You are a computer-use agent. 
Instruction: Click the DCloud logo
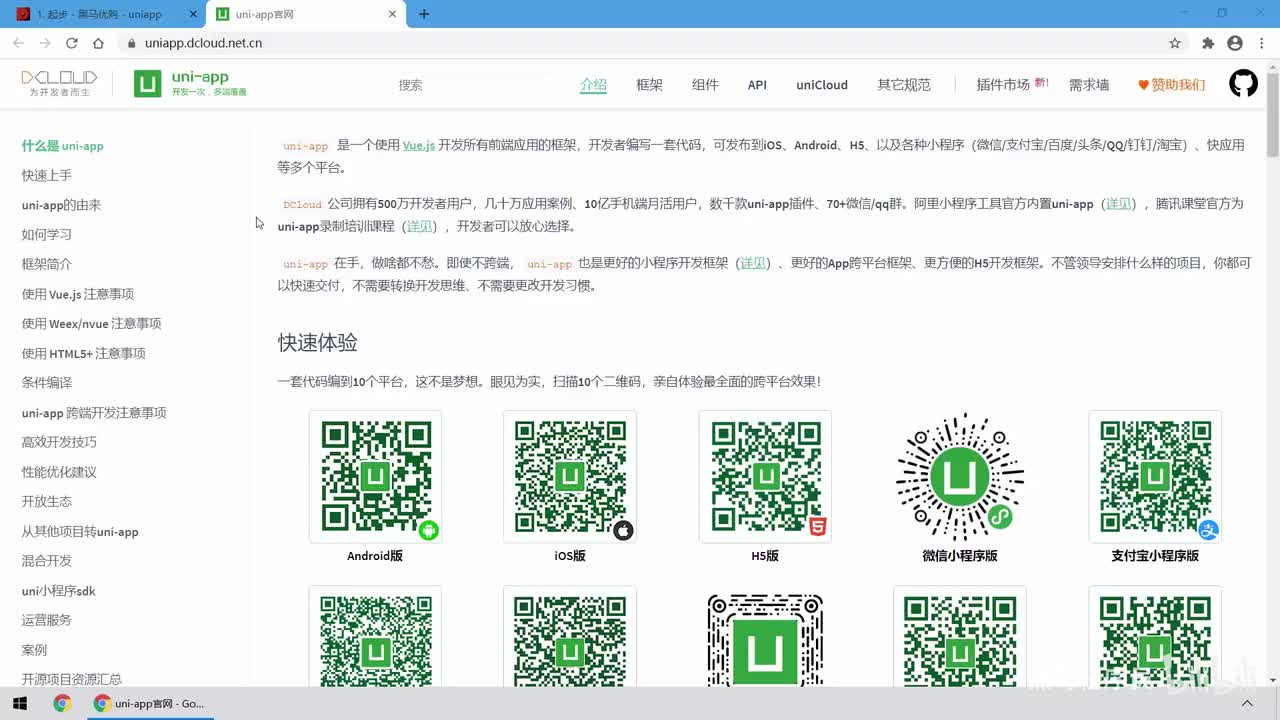(x=60, y=84)
